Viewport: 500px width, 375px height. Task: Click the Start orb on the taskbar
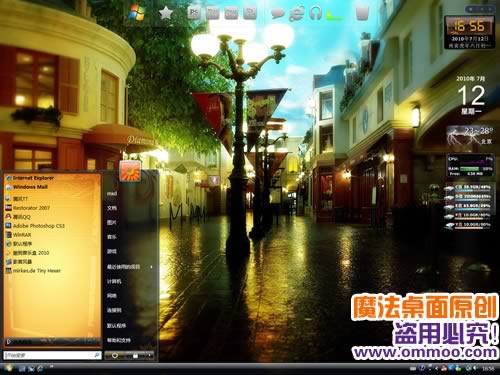coord(8,368)
